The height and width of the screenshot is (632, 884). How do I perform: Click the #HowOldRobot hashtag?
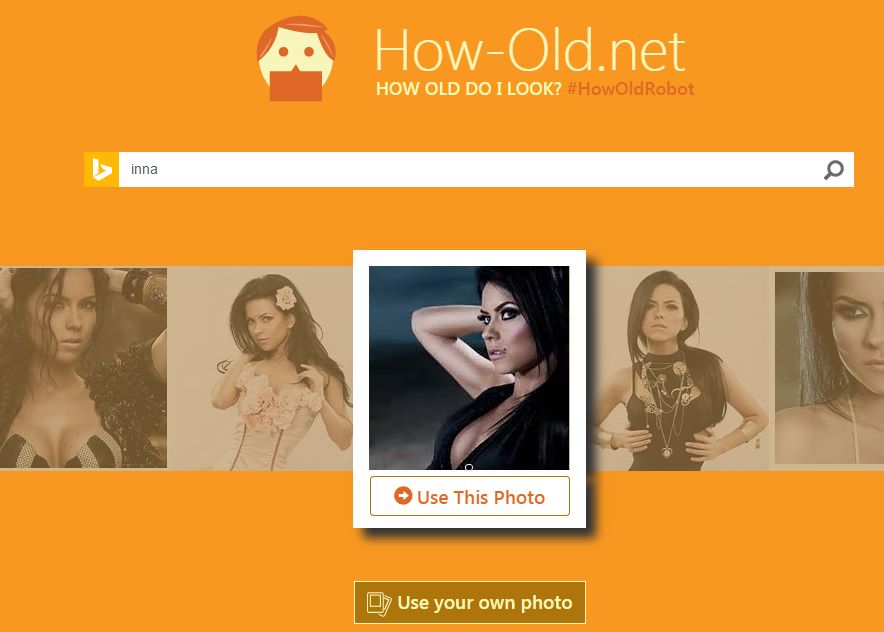(x=630, y=89)
